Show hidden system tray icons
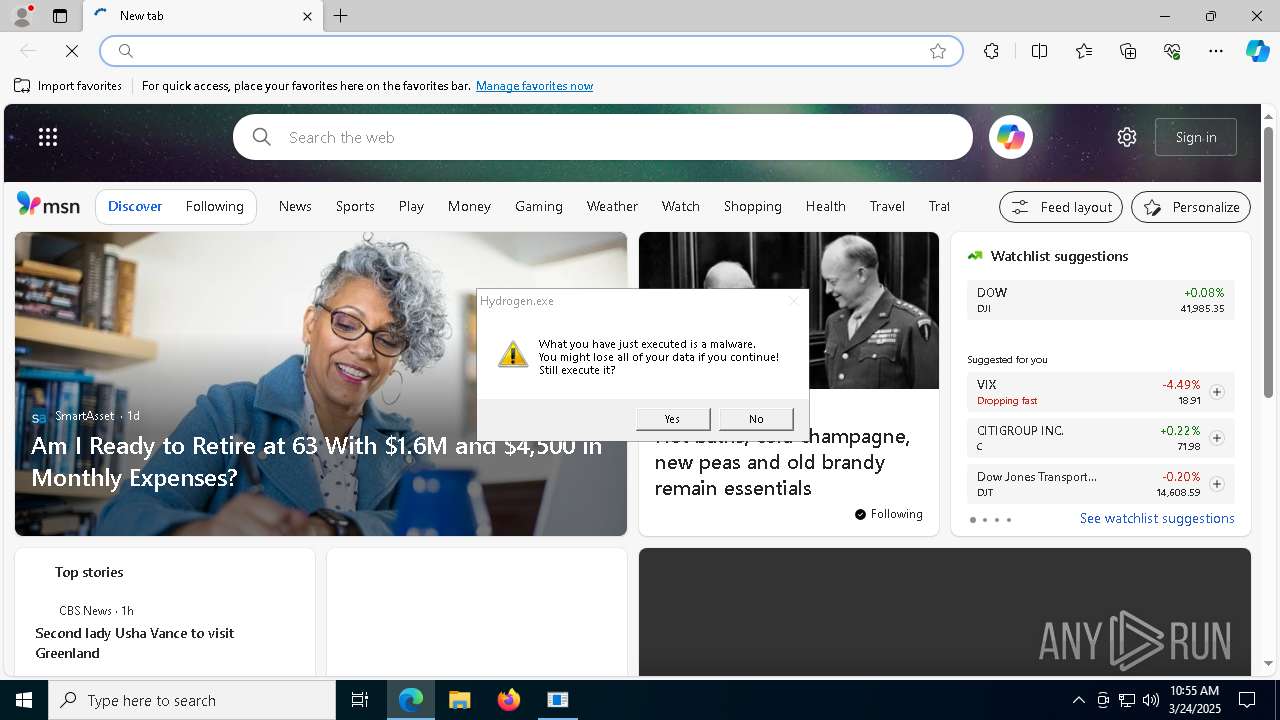Image resolution: width=1280 pixels, height=720 pixels. (1078, 700)
